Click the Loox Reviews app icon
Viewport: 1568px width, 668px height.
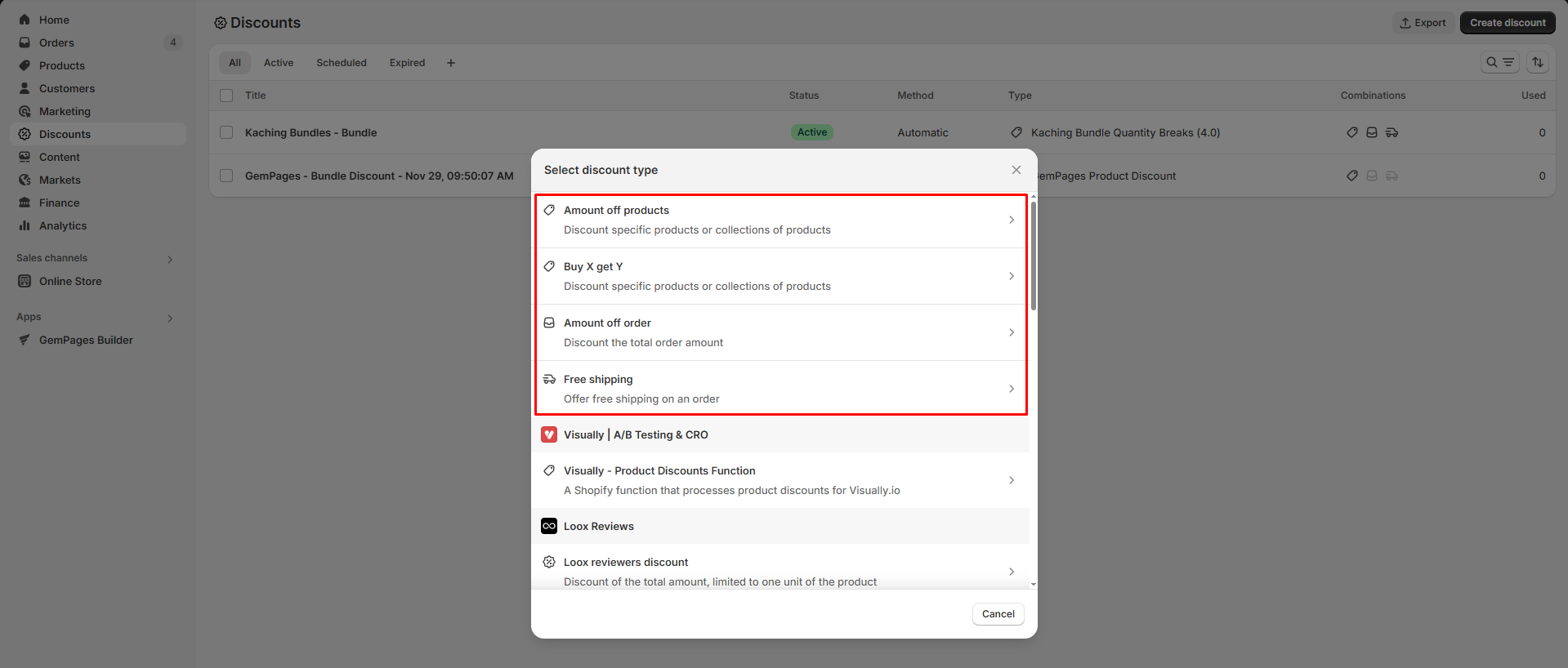point(549,526)
